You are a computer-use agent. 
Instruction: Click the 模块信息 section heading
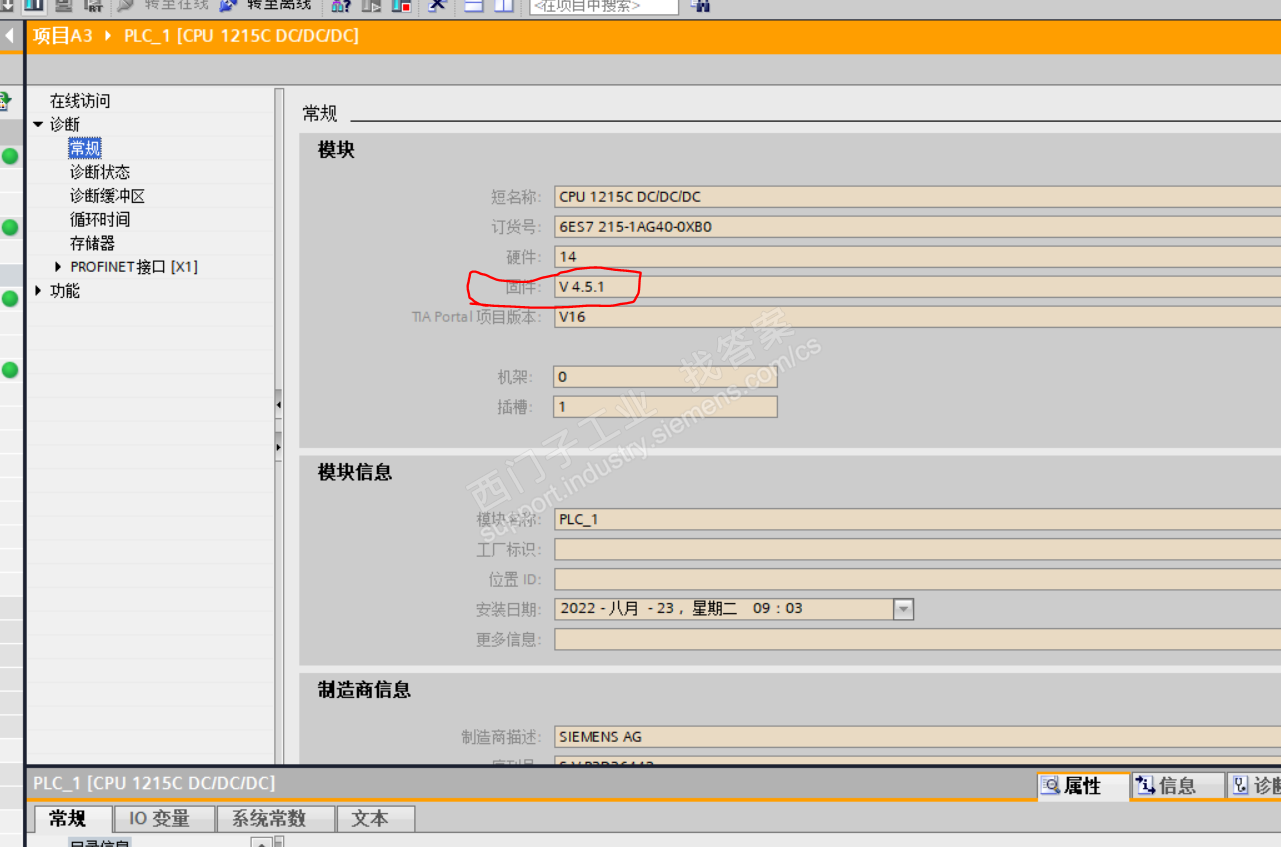click(x=355, y=472)
